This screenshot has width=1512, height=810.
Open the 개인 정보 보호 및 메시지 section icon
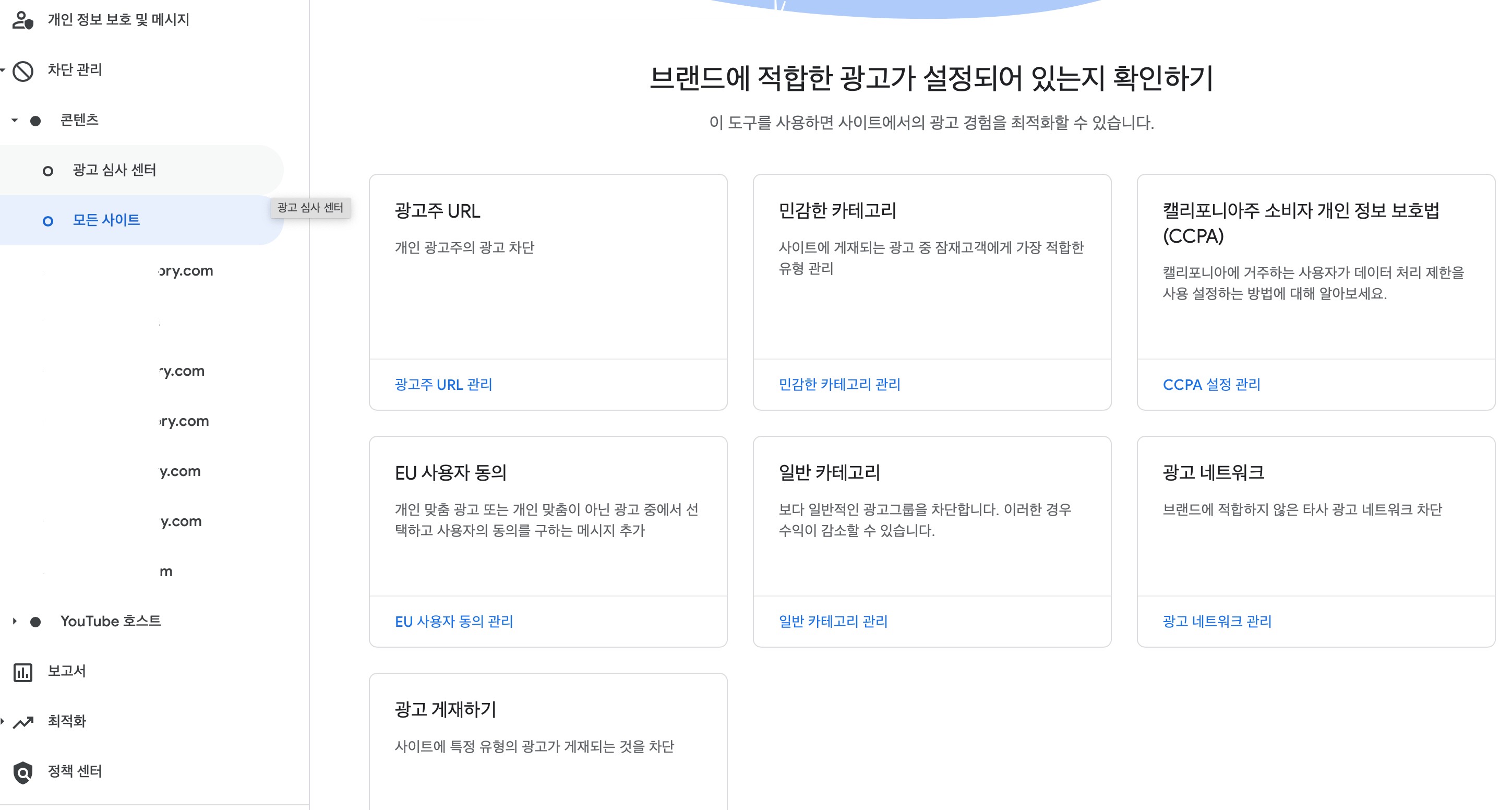tap(23, 20)
